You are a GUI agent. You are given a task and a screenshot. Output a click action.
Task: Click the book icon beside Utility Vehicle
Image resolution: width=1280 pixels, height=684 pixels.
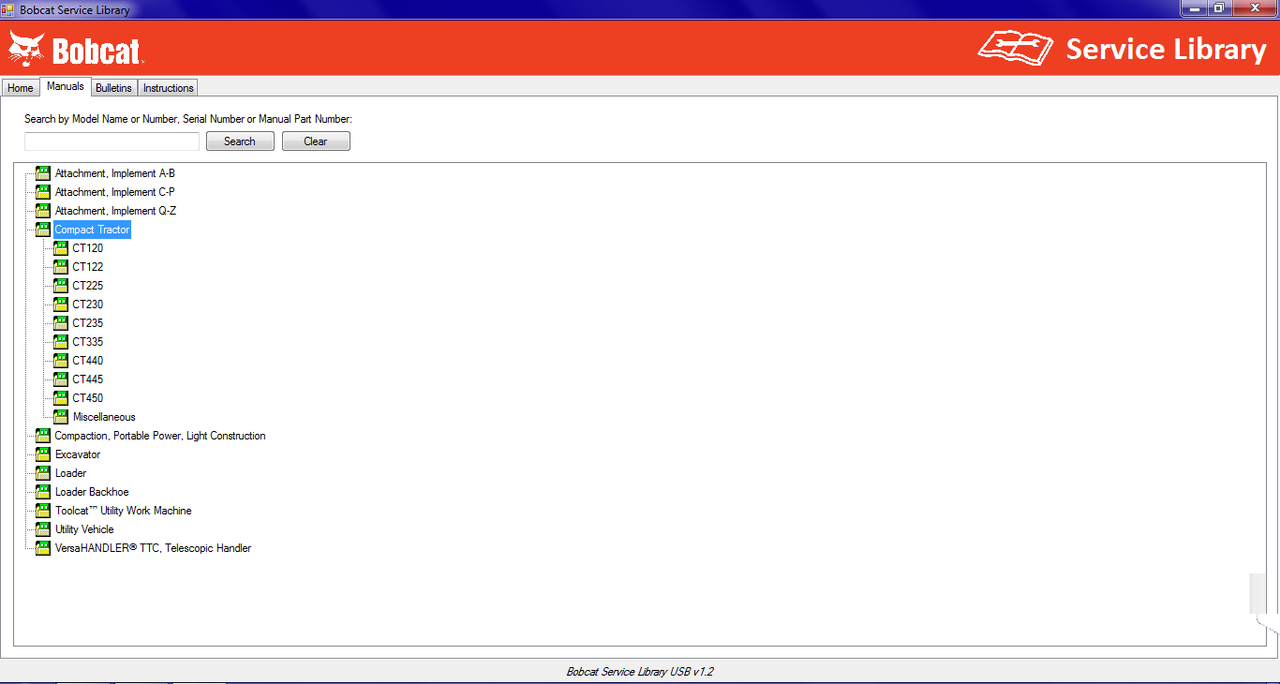tap(42, 529)
